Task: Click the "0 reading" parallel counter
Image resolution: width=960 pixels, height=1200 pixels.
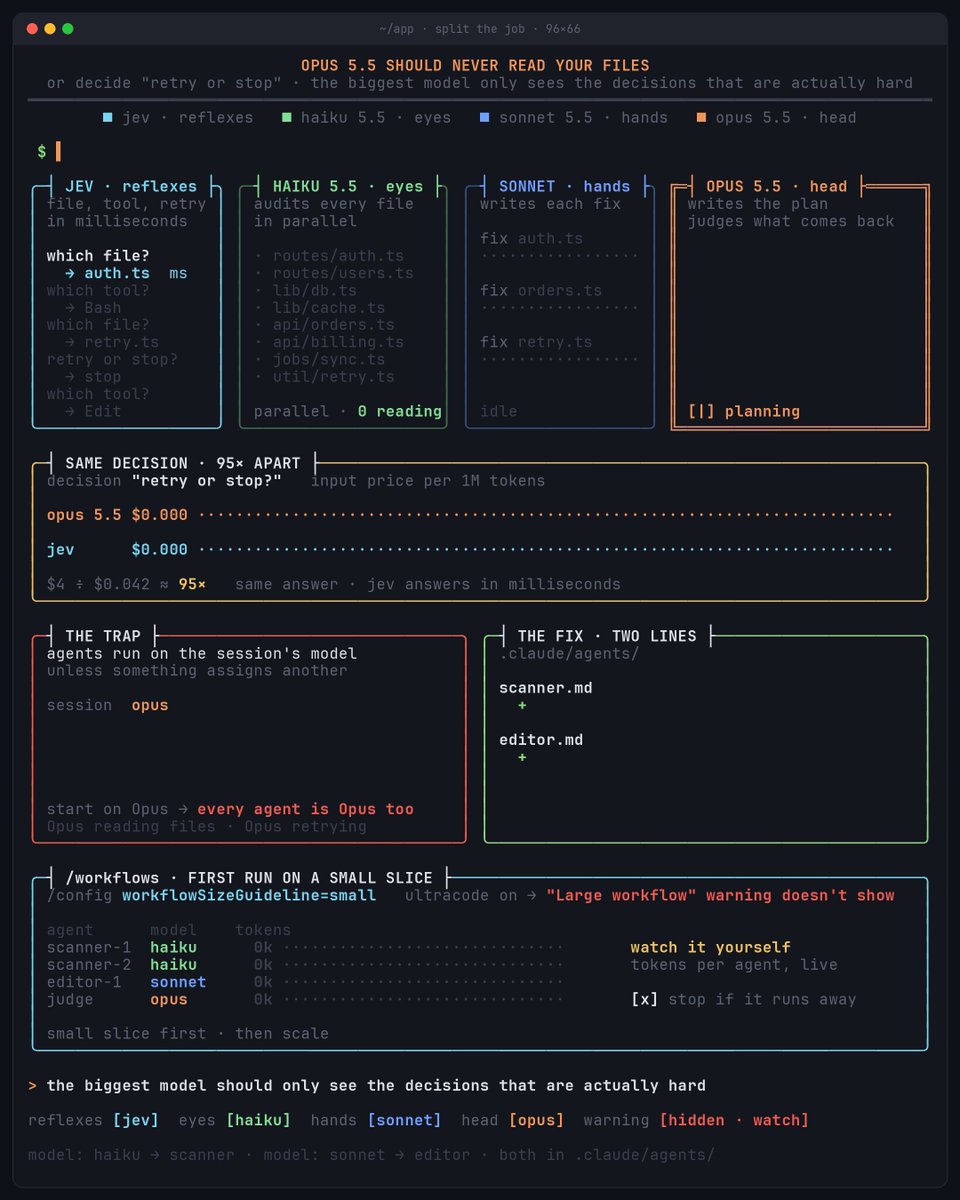Action: (x=400, y=411)
